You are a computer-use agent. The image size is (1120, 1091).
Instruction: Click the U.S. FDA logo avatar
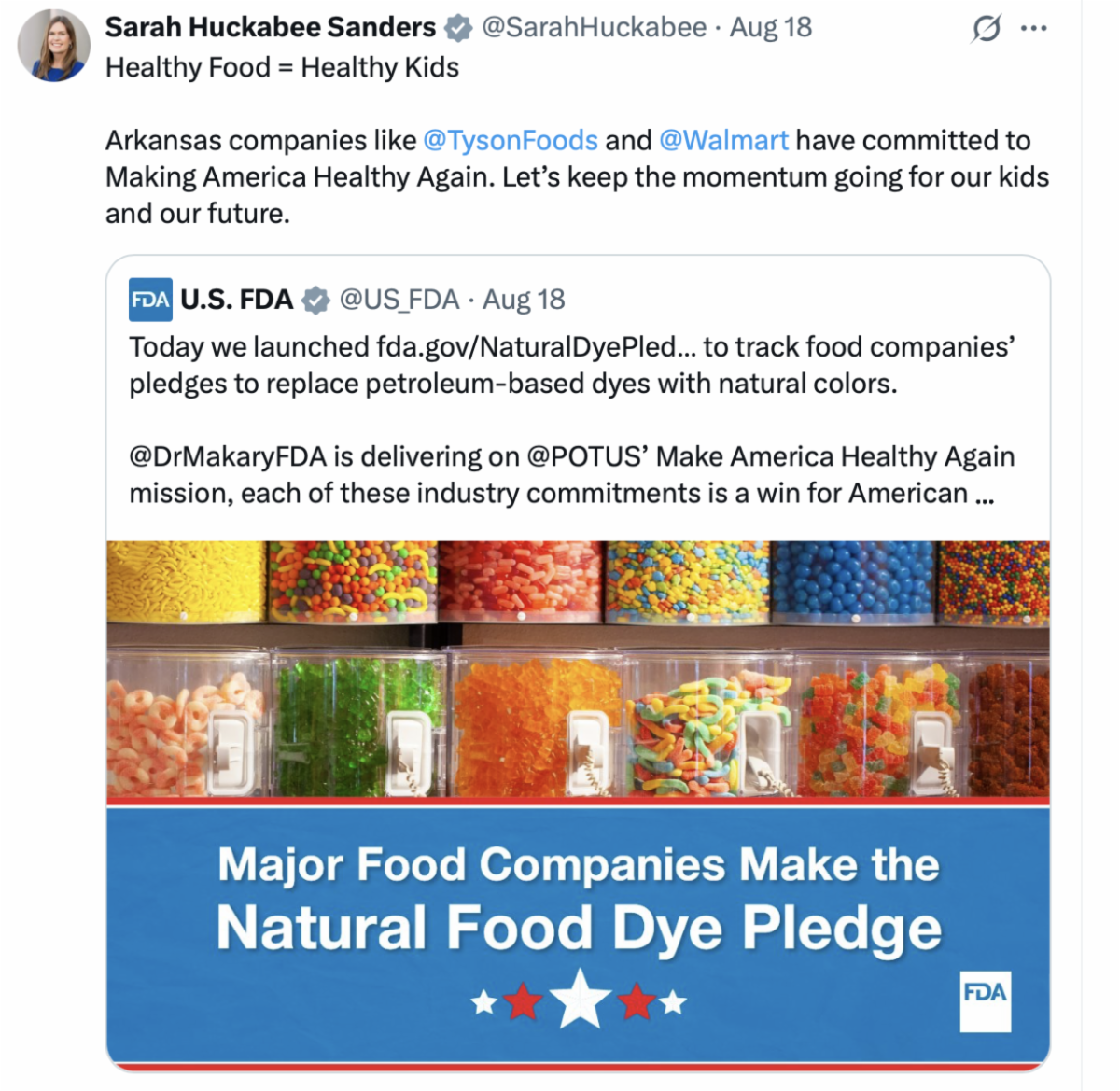click(x=150, y=300)
